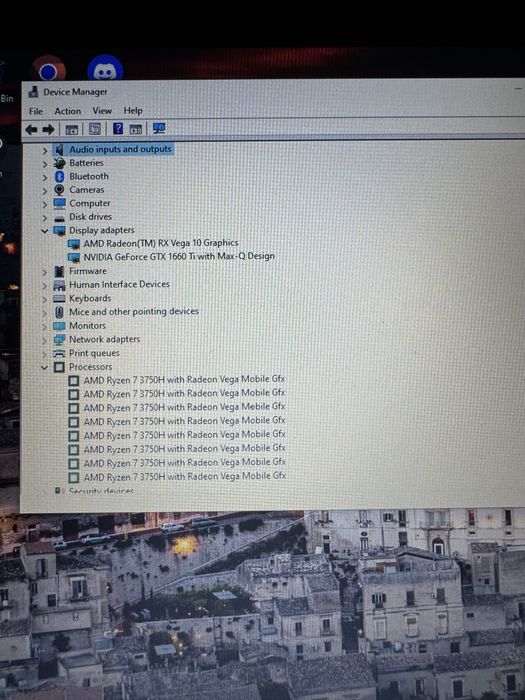Select the Print queues label
The width and height of the screenshot is (525, 700).
pos(94,353)
